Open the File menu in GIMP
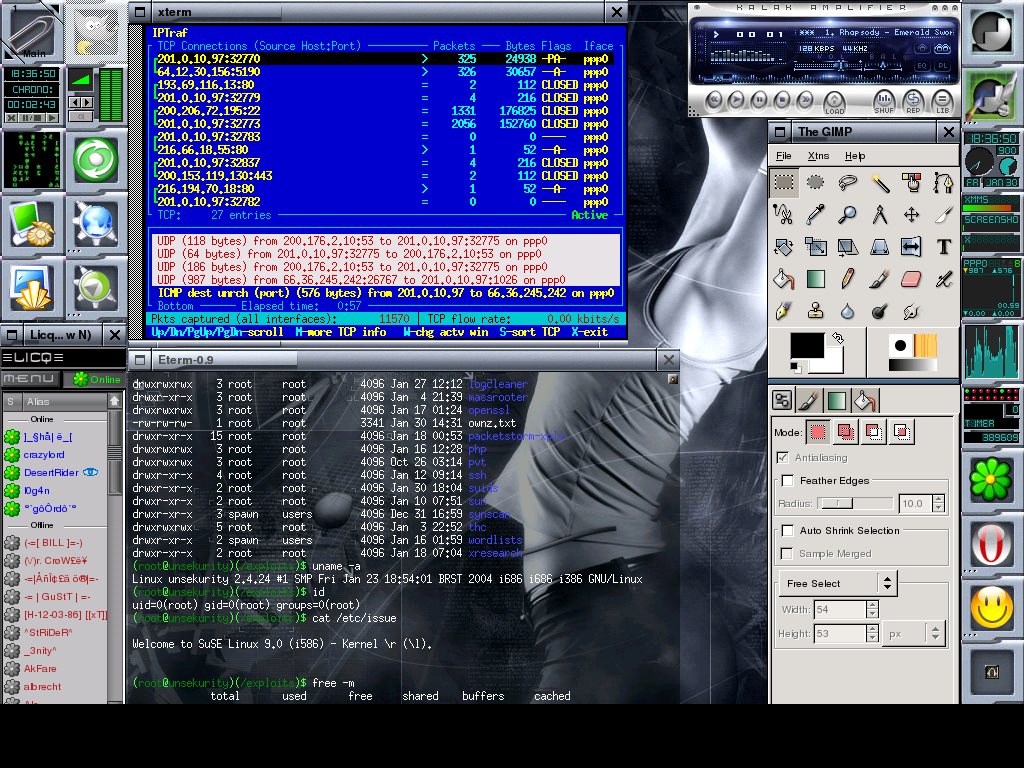The width and height of the screenshot is (1024, 768). (784, 155)
